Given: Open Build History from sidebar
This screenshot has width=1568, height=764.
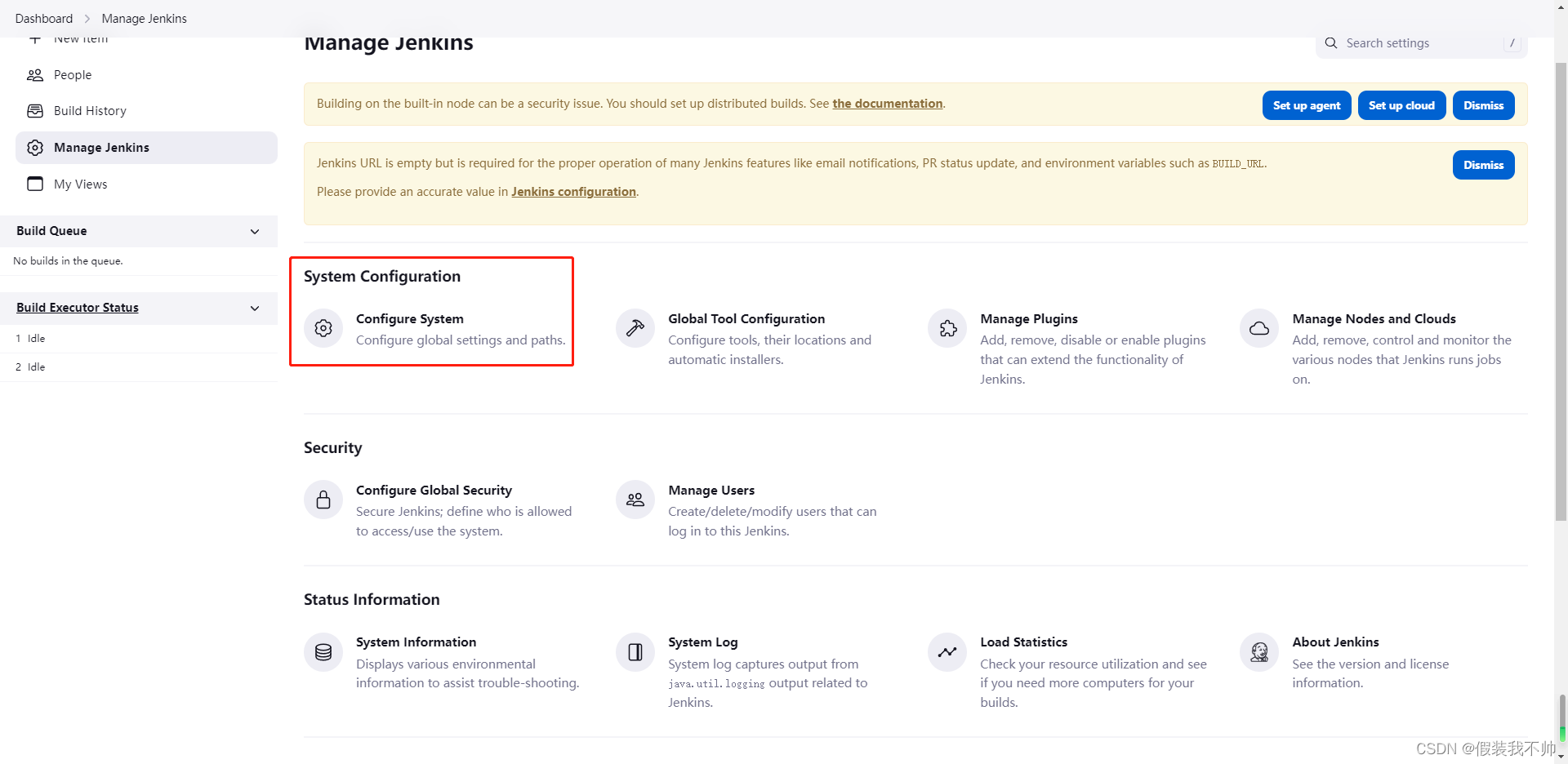Looking at the screenshot, I should pyautogui.click(x=90, y=111).
